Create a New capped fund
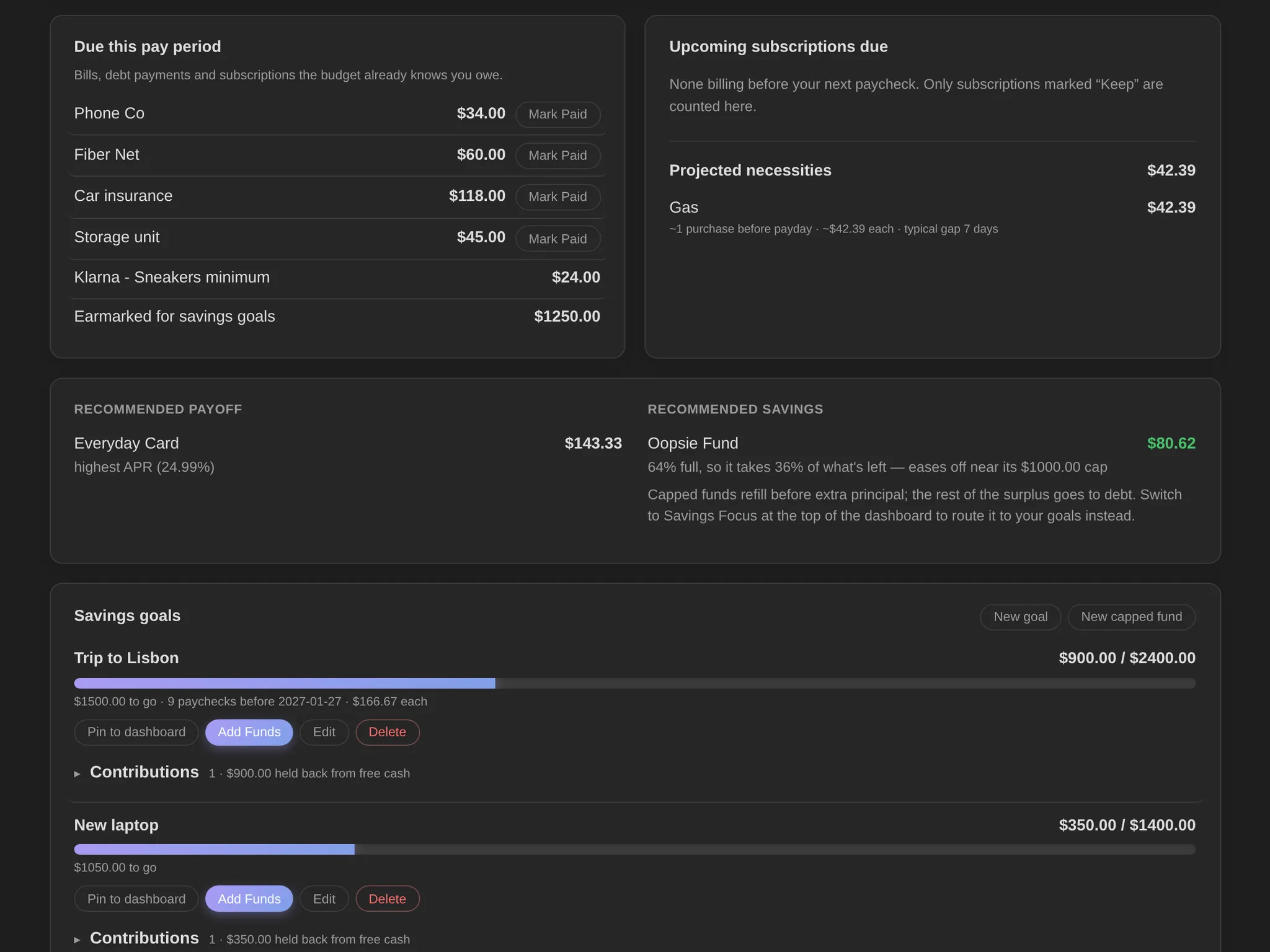 pos(1131,617)
